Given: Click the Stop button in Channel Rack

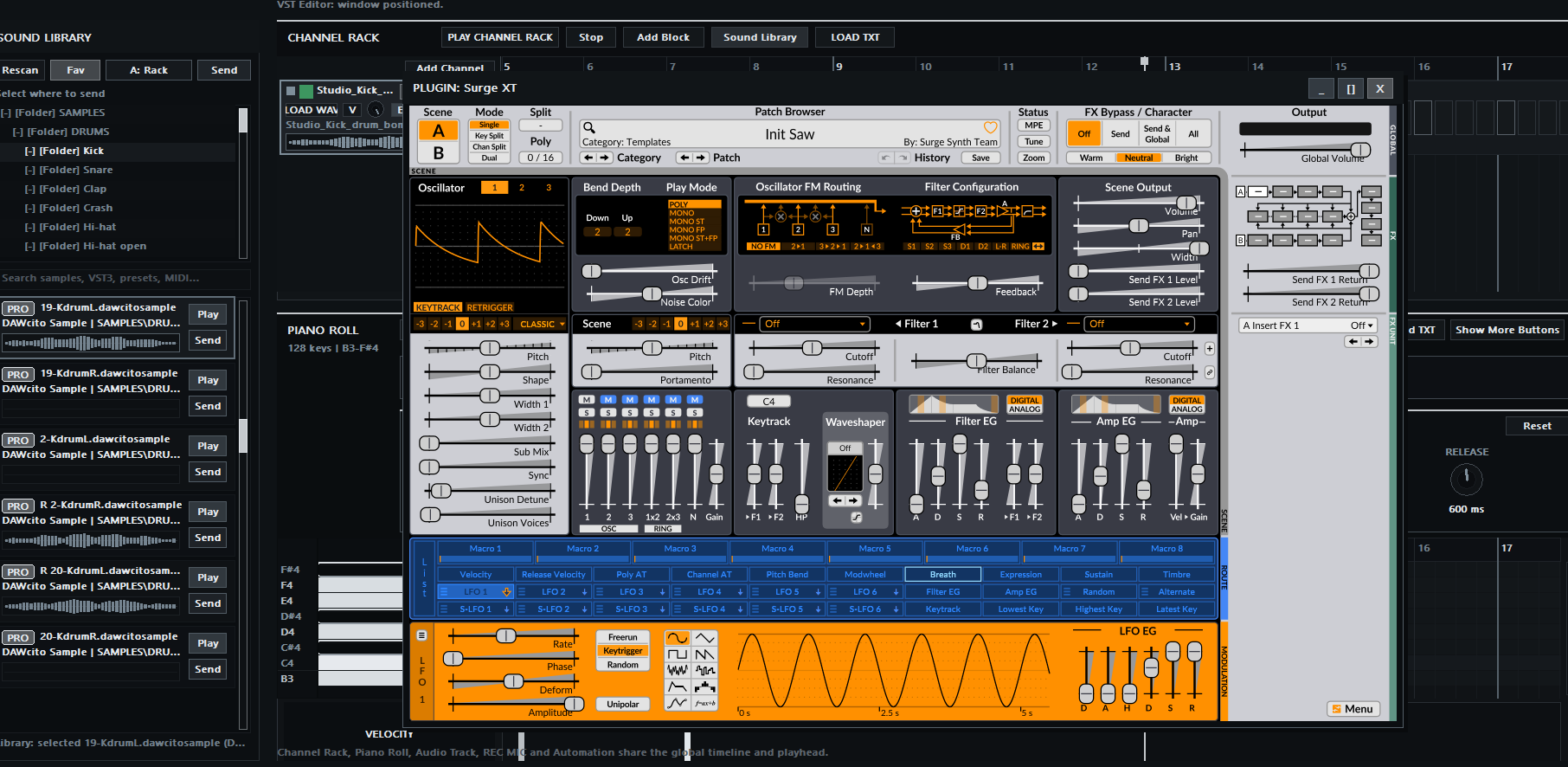Looking at the screenshot, I should click(x=591, y=37).
